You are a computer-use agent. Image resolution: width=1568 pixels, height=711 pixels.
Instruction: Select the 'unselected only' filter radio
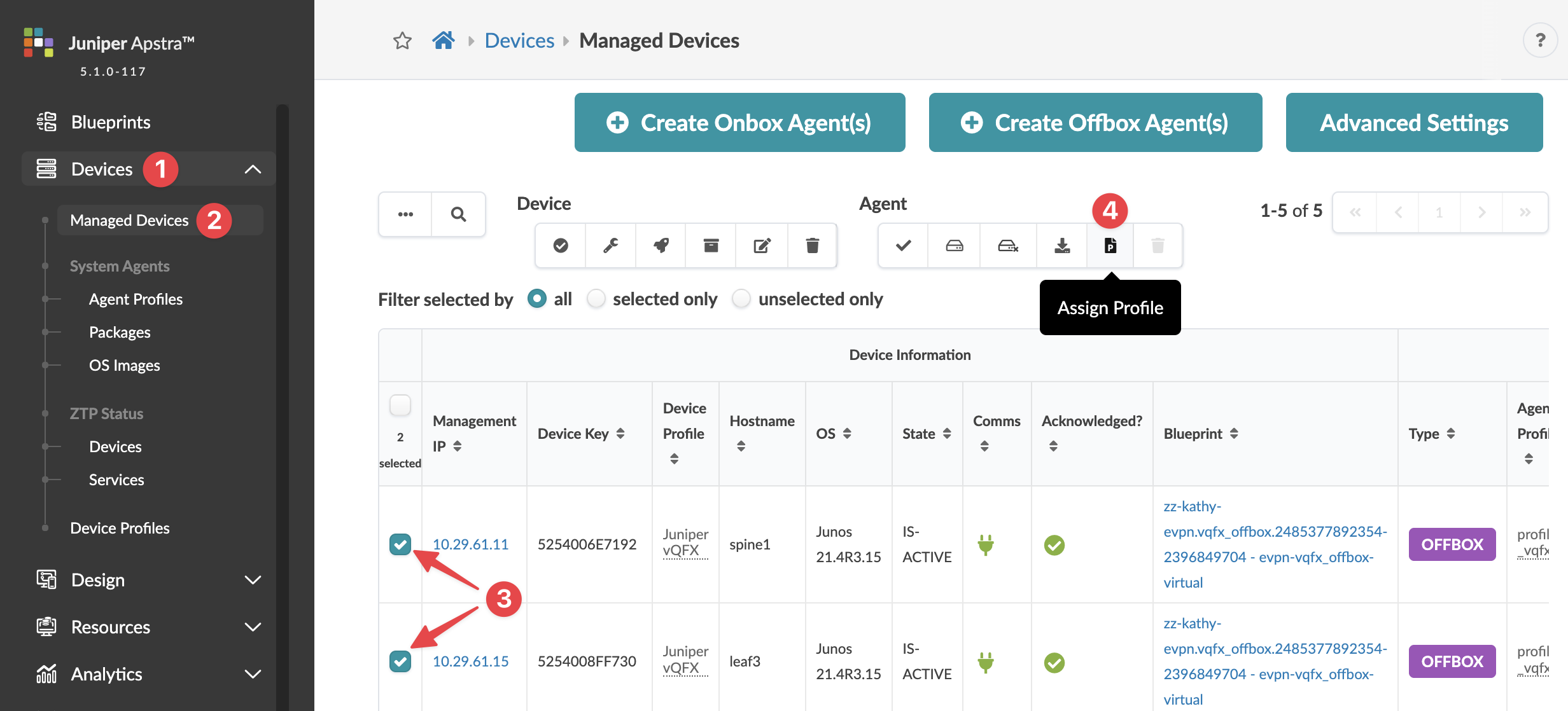pos(741,299)
